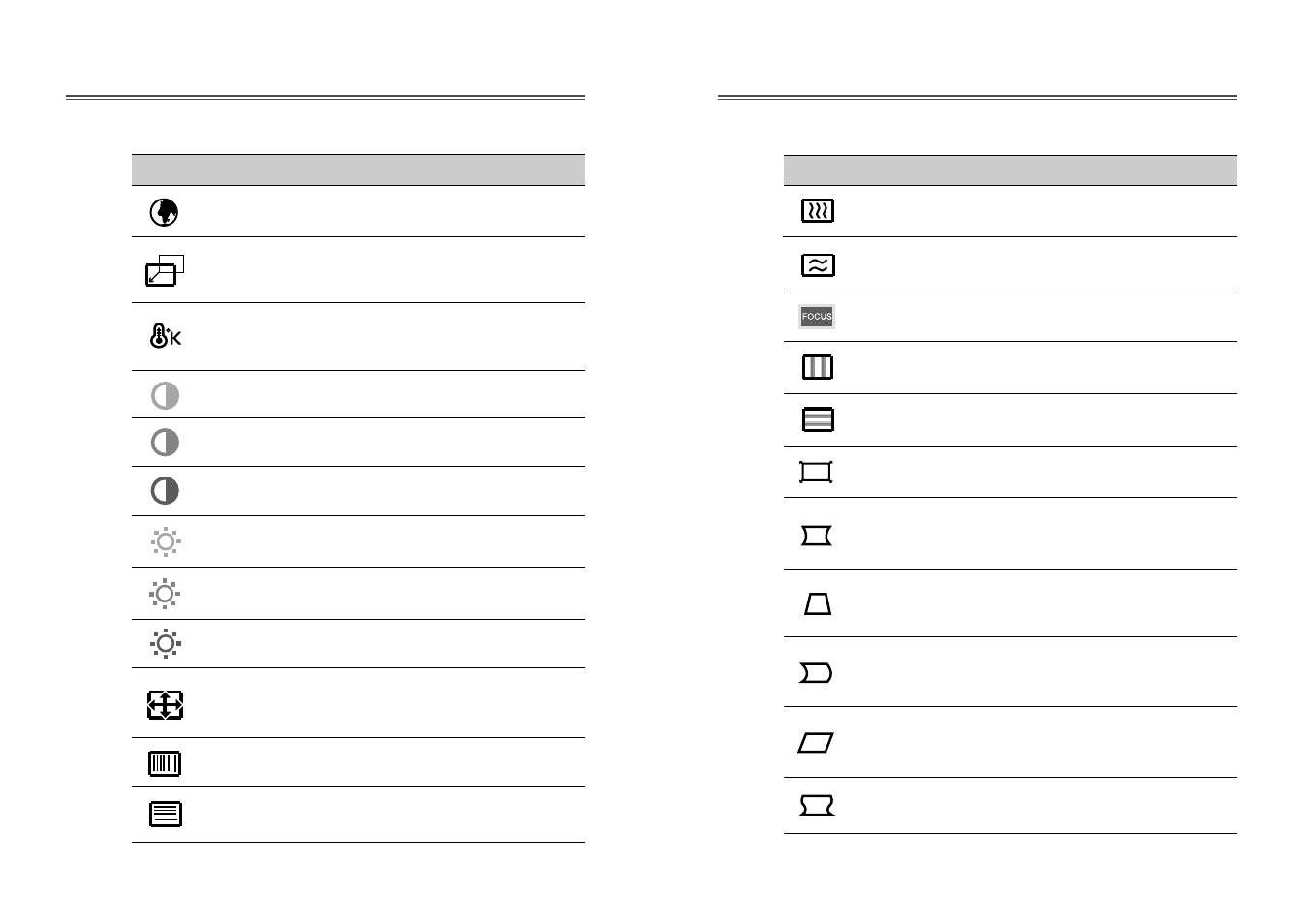Click the color temperature thermometer K icon
1309x924 pixels.
[x=165, y=336]
